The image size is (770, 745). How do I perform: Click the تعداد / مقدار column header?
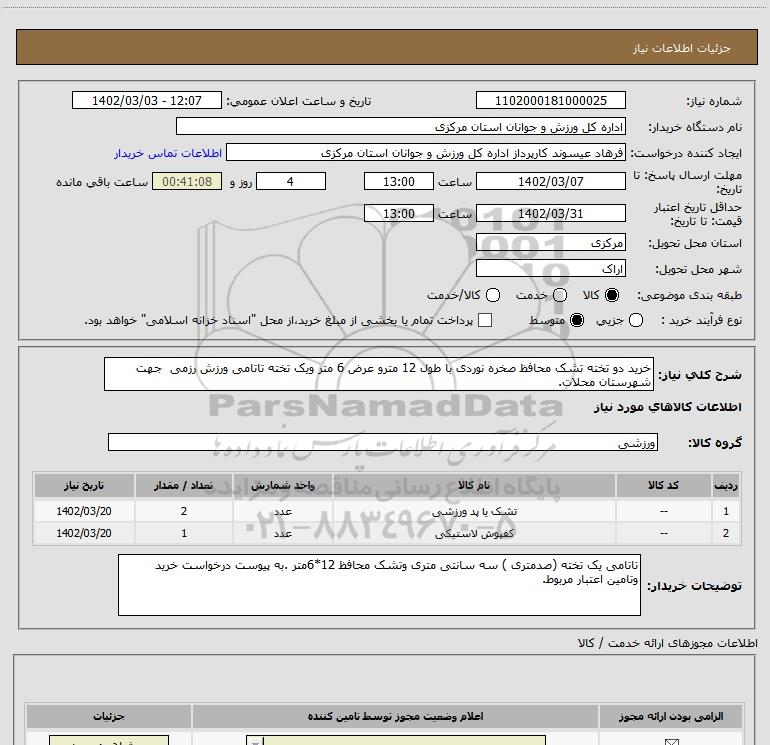coord(184,486)
